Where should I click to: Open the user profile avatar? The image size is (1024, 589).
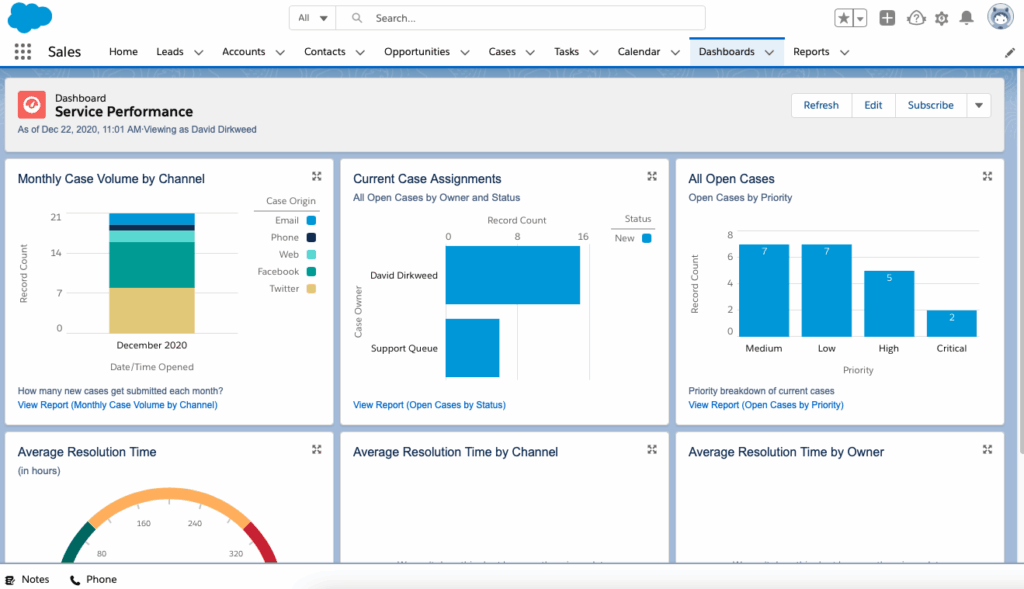1000,17
